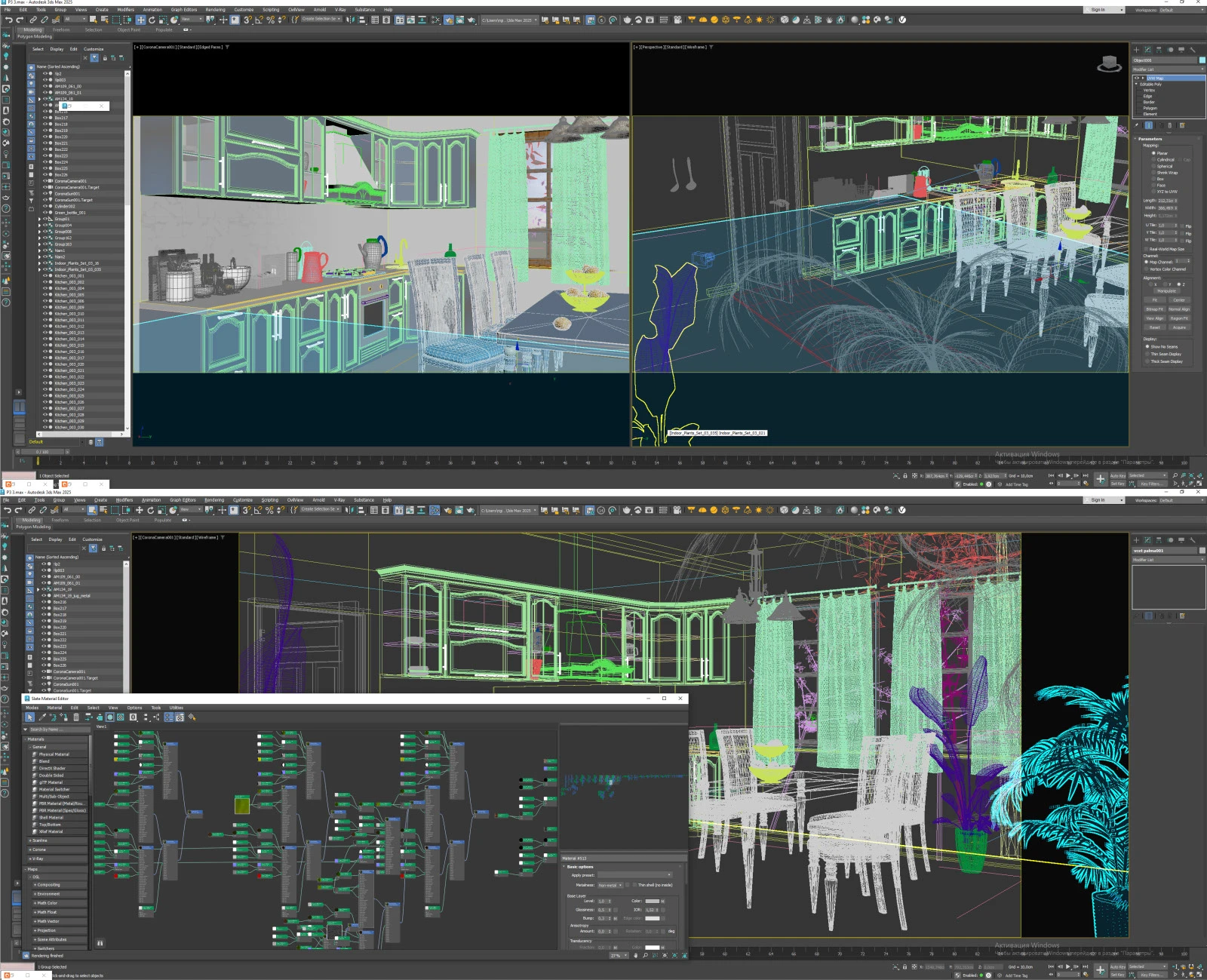
Task: Select the Cylindrical mapping radio button
Action: tap(1153, 160)
